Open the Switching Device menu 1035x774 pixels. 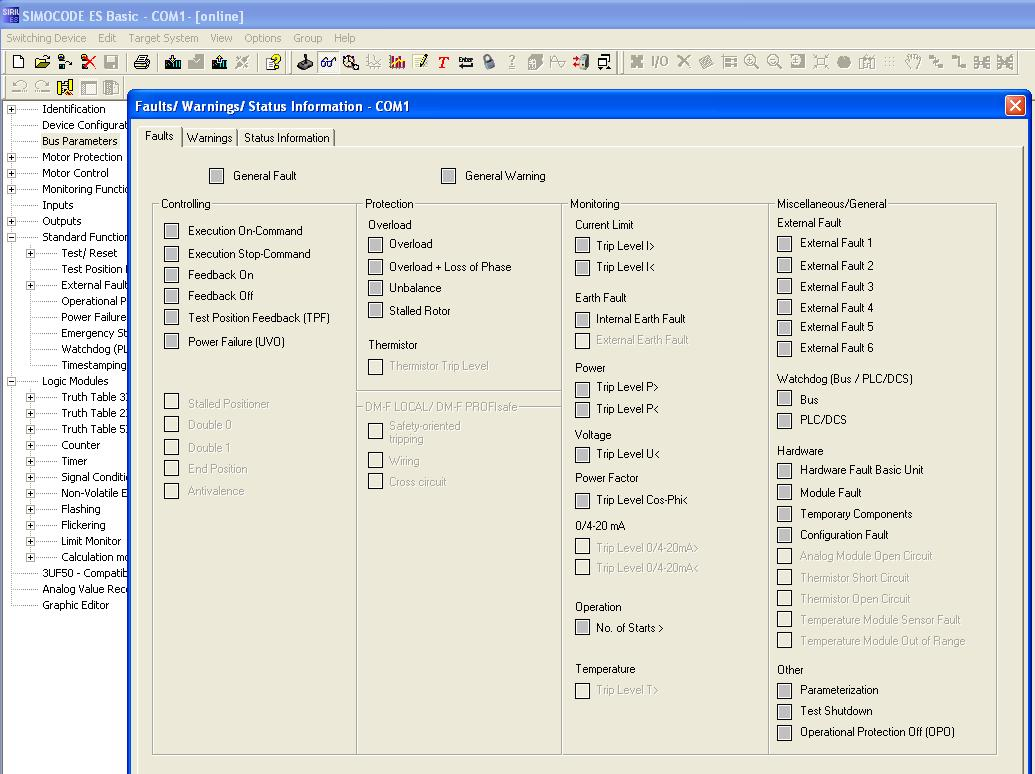(46, 38)
